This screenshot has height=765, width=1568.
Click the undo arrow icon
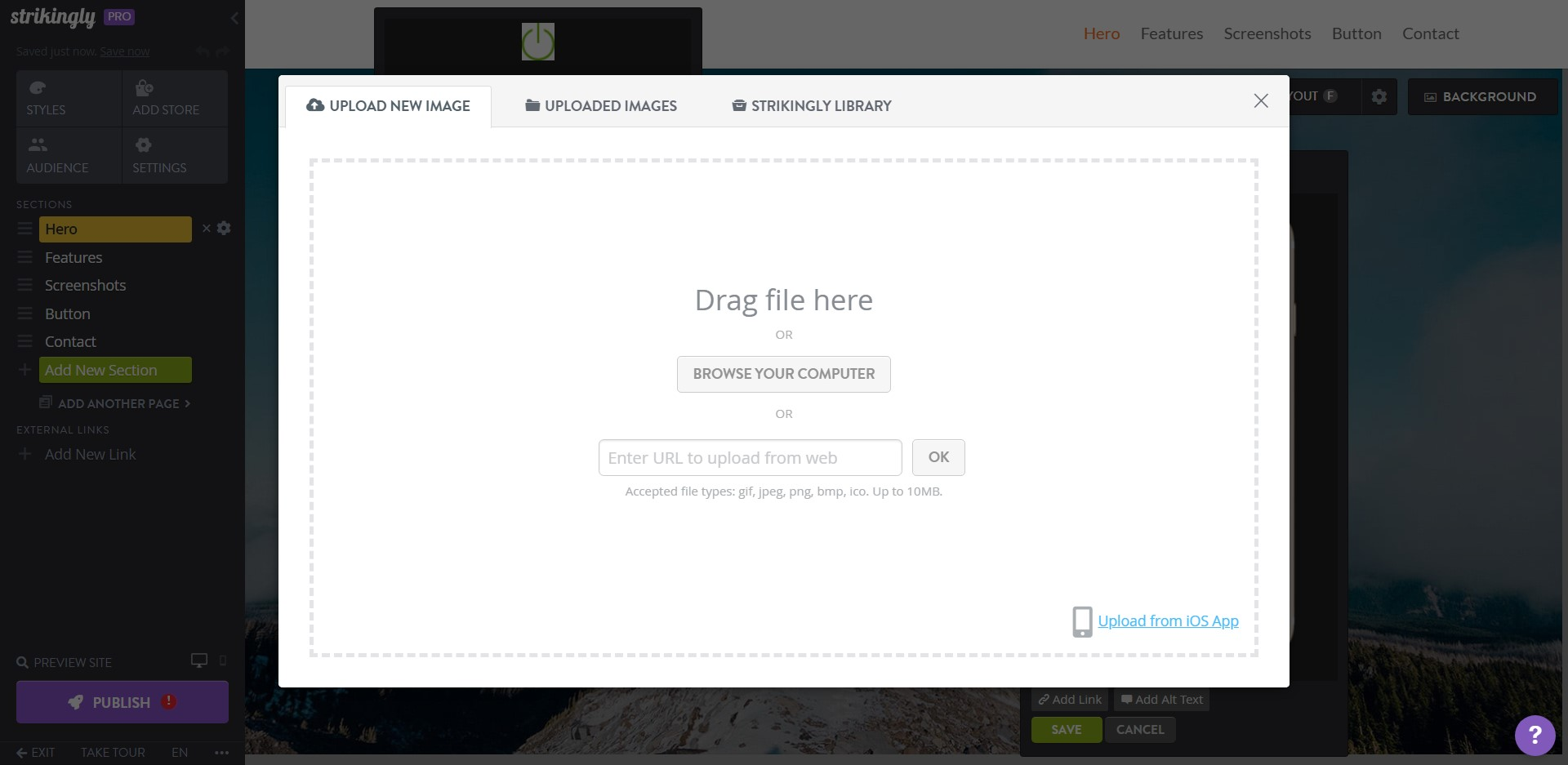pyautogui.click(x=203, y=51)
